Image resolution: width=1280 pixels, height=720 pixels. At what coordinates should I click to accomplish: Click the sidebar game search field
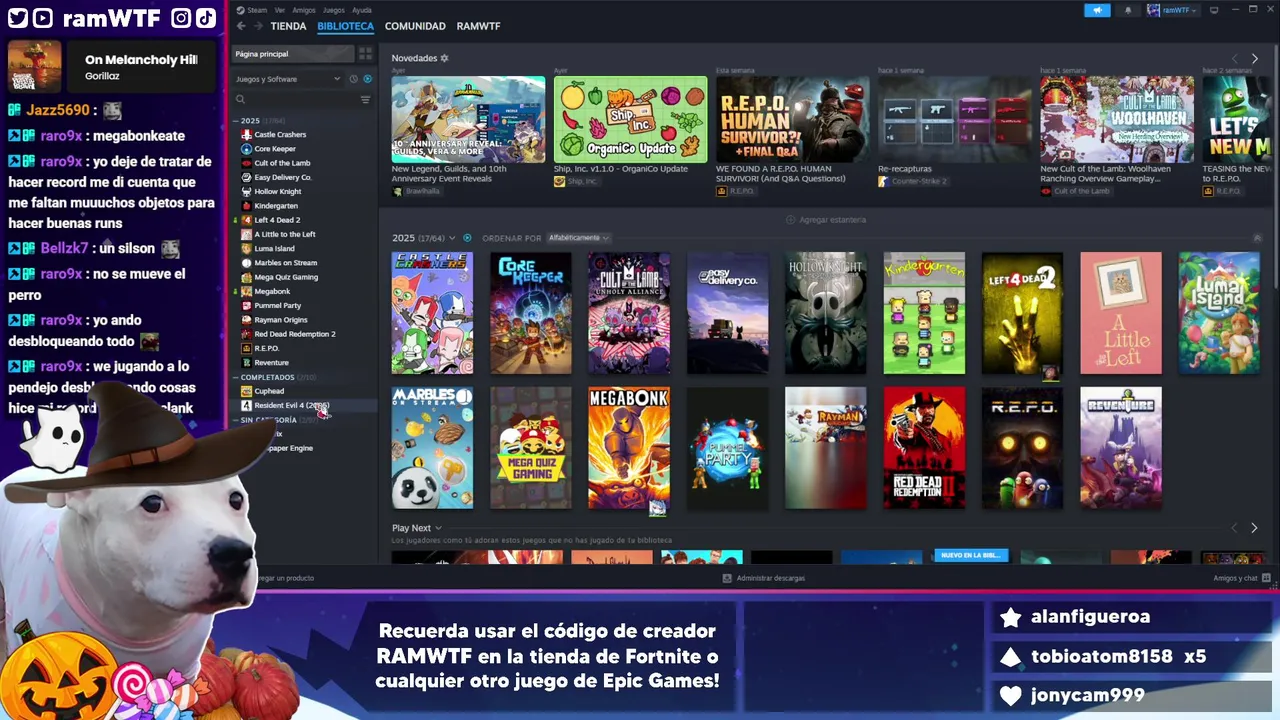302,99
